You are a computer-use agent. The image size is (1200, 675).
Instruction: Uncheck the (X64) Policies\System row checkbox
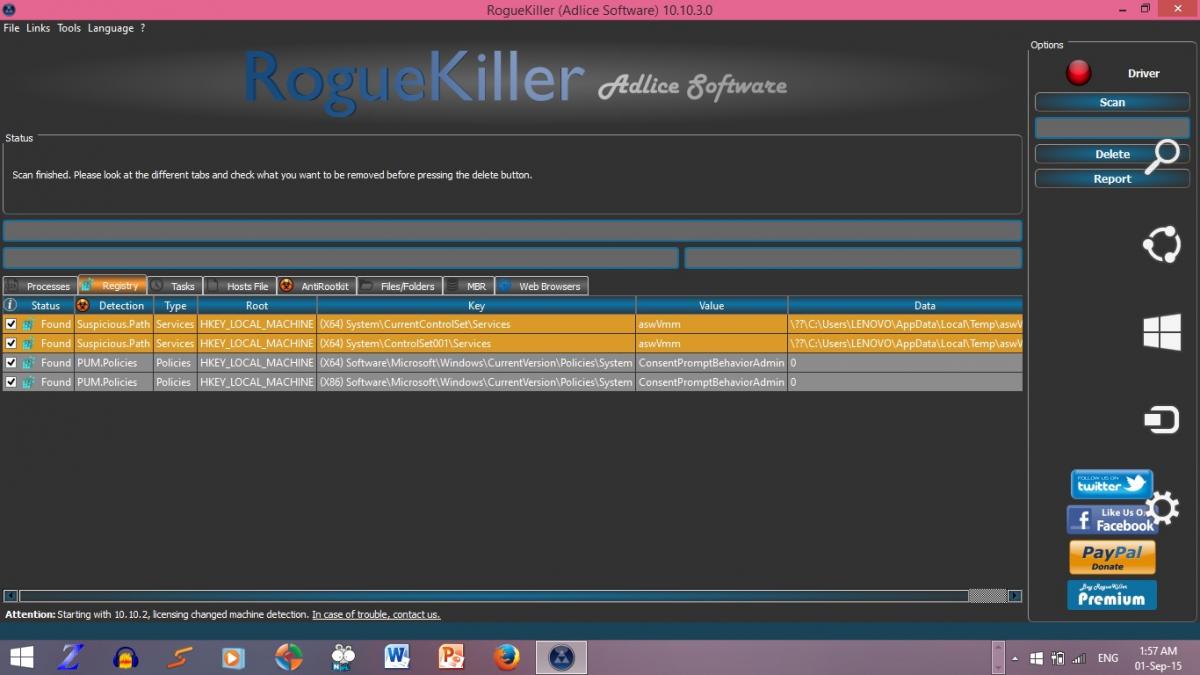11,362
